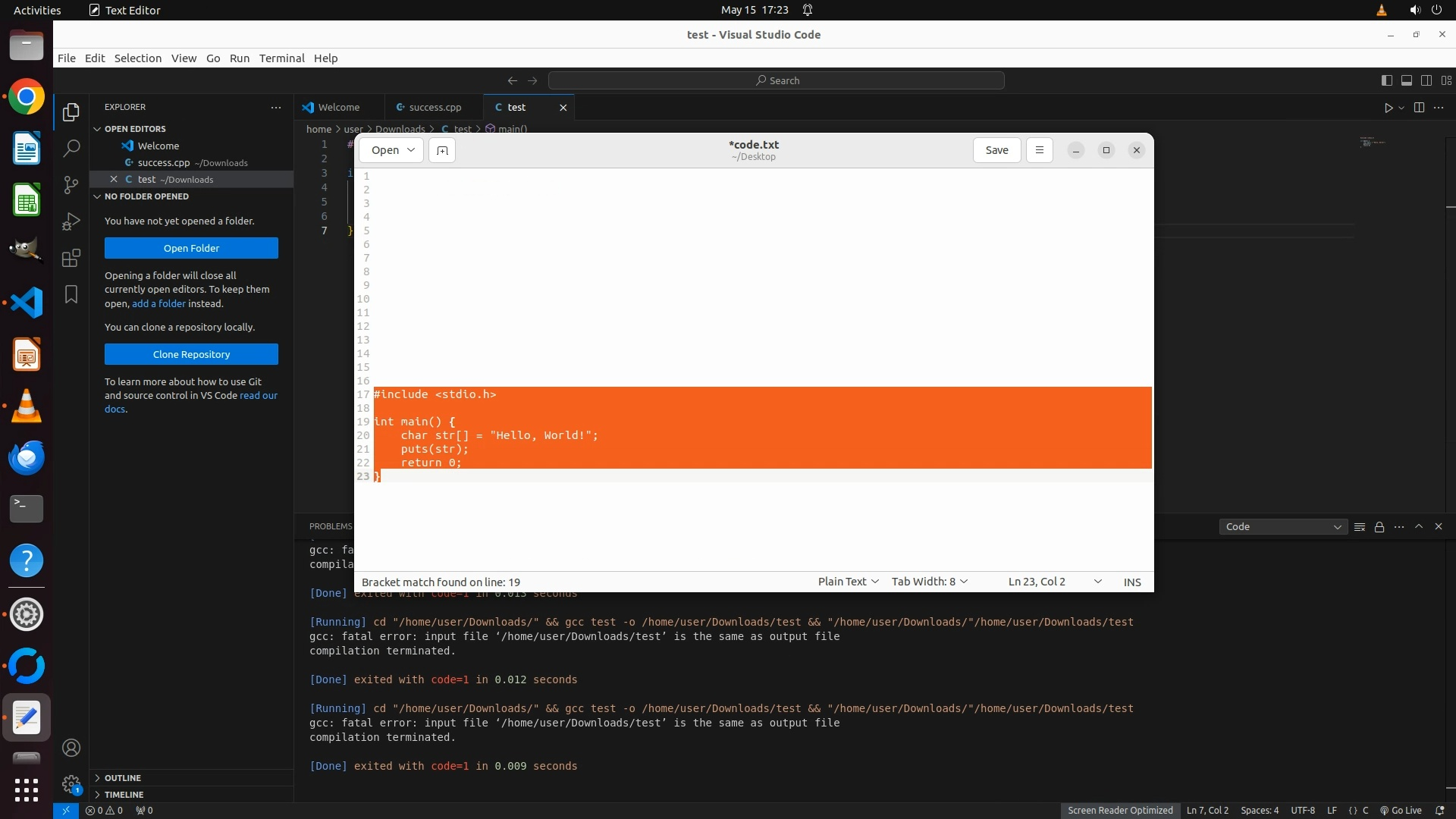Screen dimensions: 1456x819
Task: Click the add a folder link
Action: pyautogui.click(x=158, y=303)
